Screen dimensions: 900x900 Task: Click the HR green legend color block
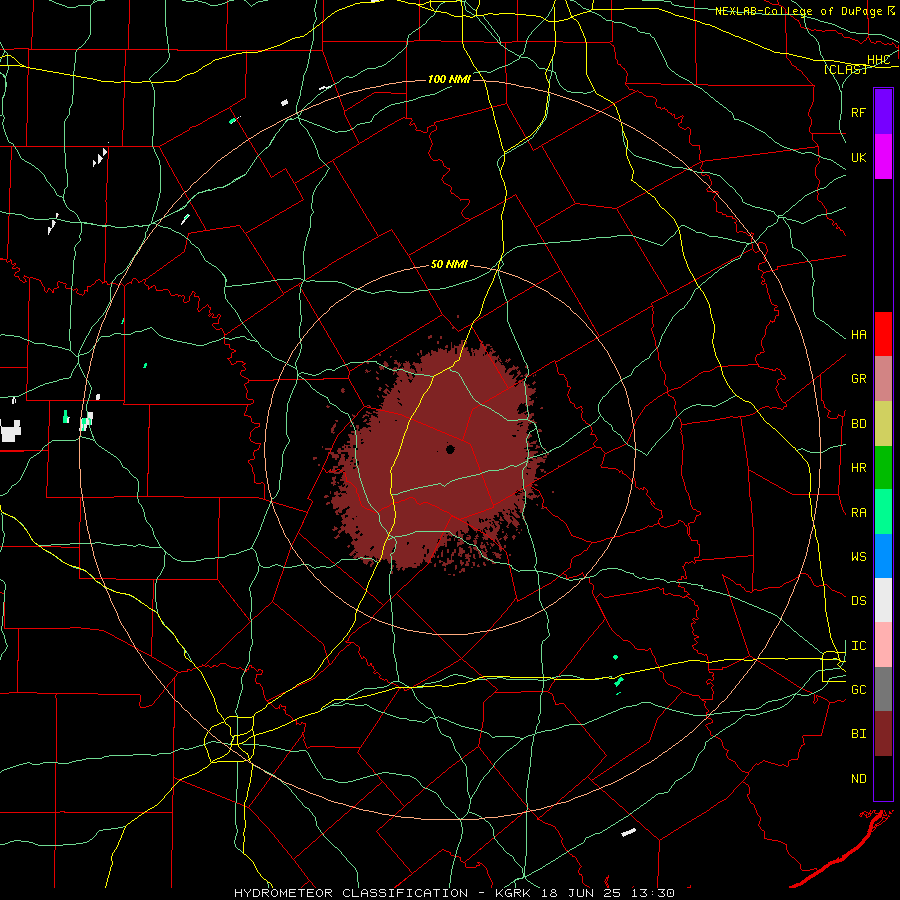(x=883, y=467)
